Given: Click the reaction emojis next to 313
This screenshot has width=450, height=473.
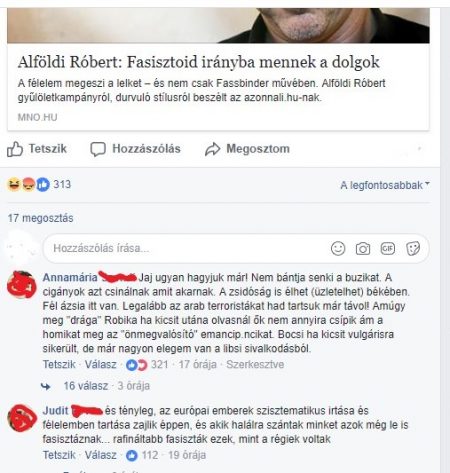Looking at the screenshot, I should coord(28,184).
